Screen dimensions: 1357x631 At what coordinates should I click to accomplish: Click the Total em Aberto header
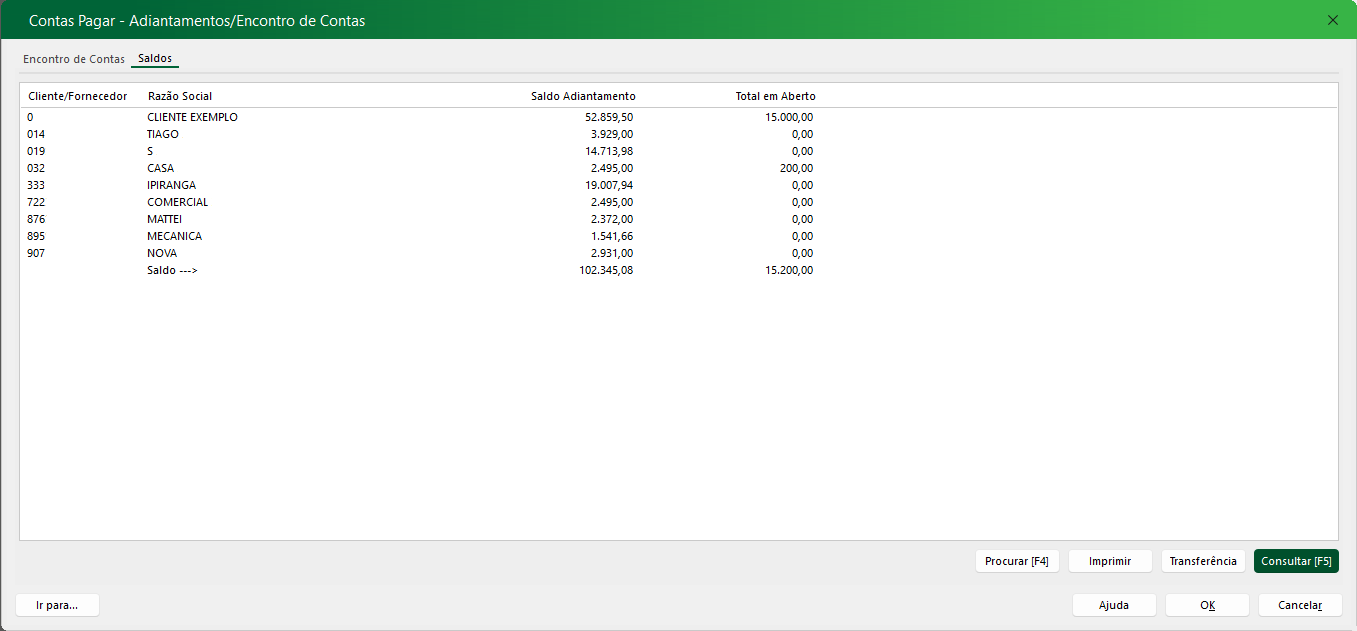[775, 96]
